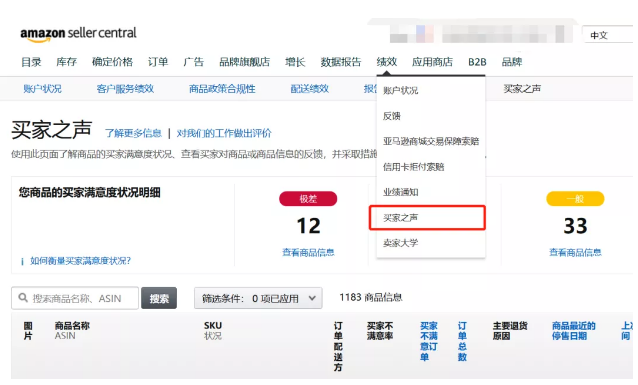Switch to the 配送绩效 sub-tab
638x385 pixels.
310,89
